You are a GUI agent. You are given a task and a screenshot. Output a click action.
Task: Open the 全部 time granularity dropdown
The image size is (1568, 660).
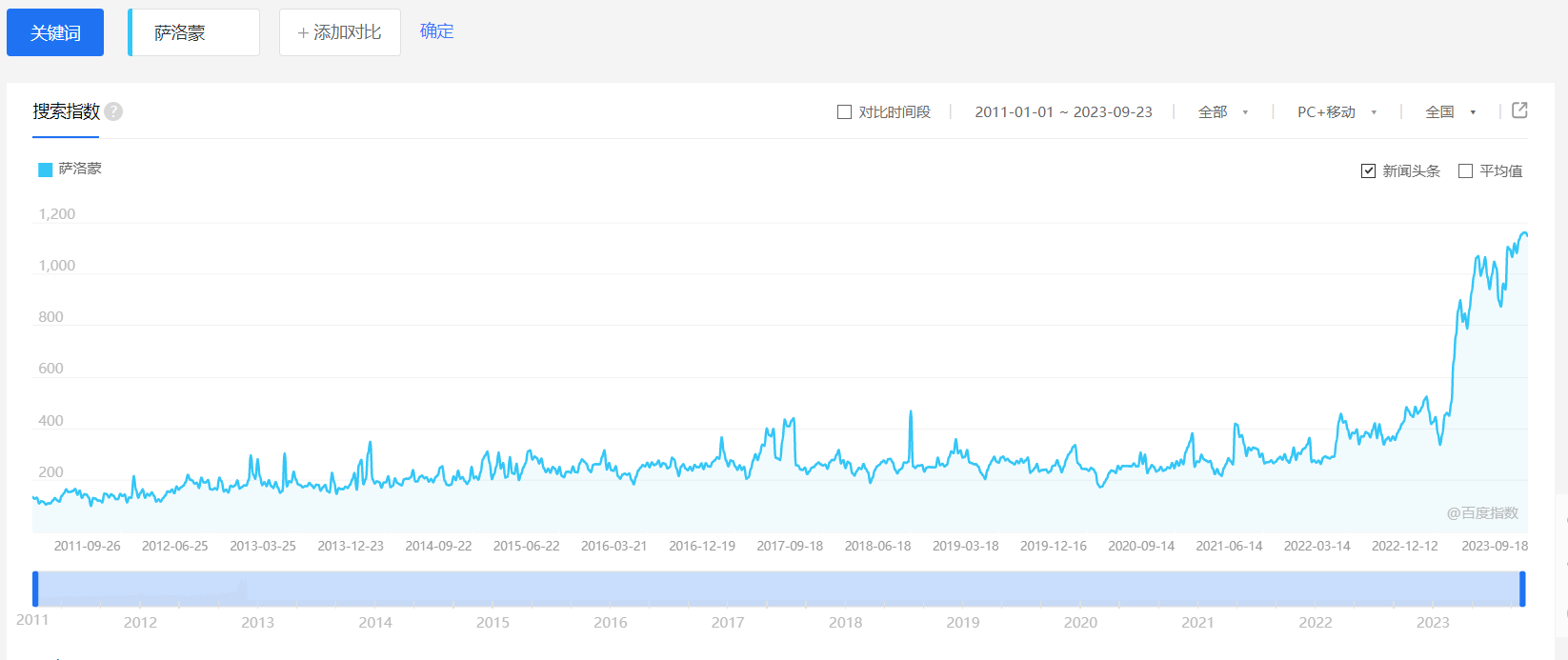1223,112
